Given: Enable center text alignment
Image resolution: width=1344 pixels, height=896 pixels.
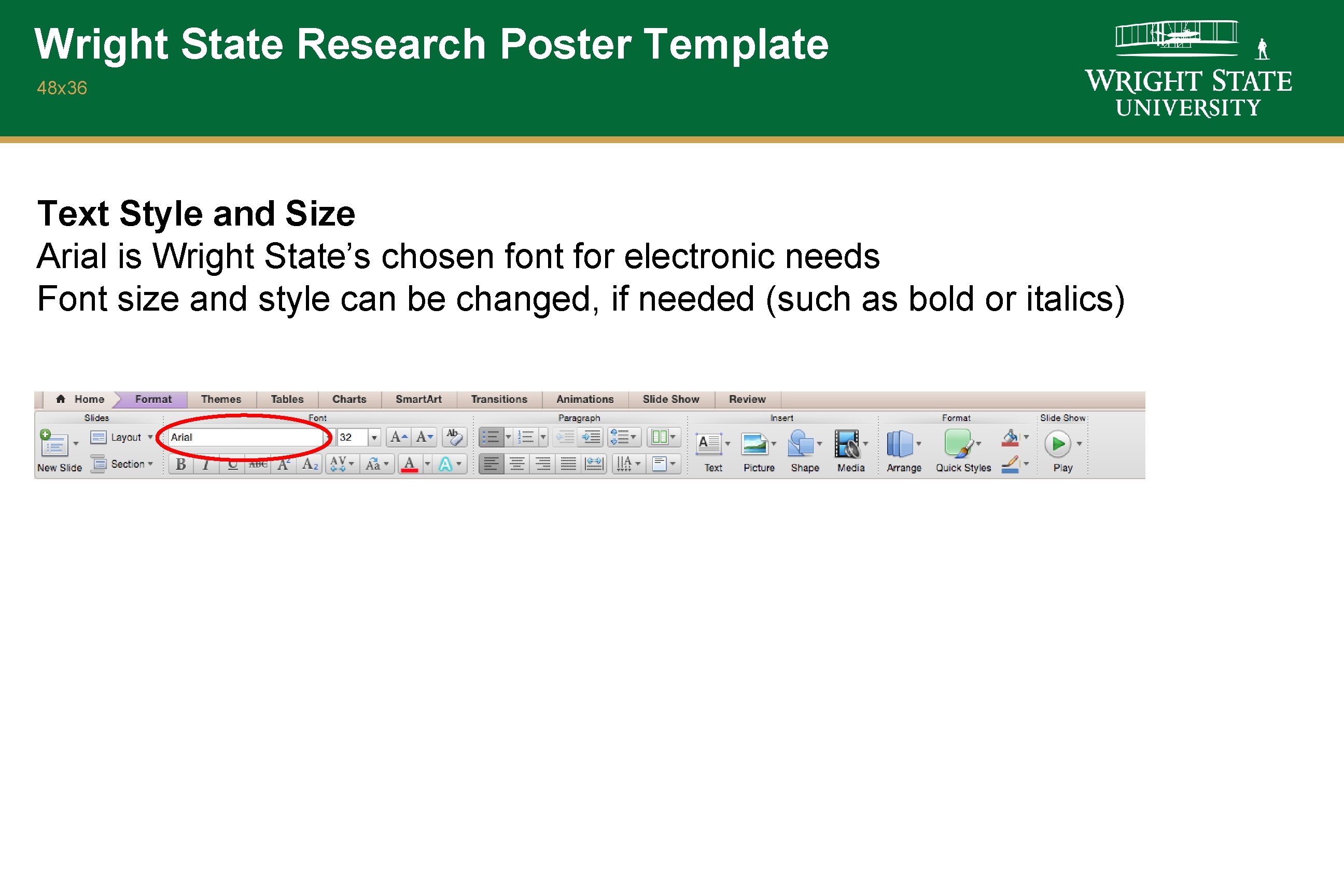Looking at the screenshot, I should [517, 464].
